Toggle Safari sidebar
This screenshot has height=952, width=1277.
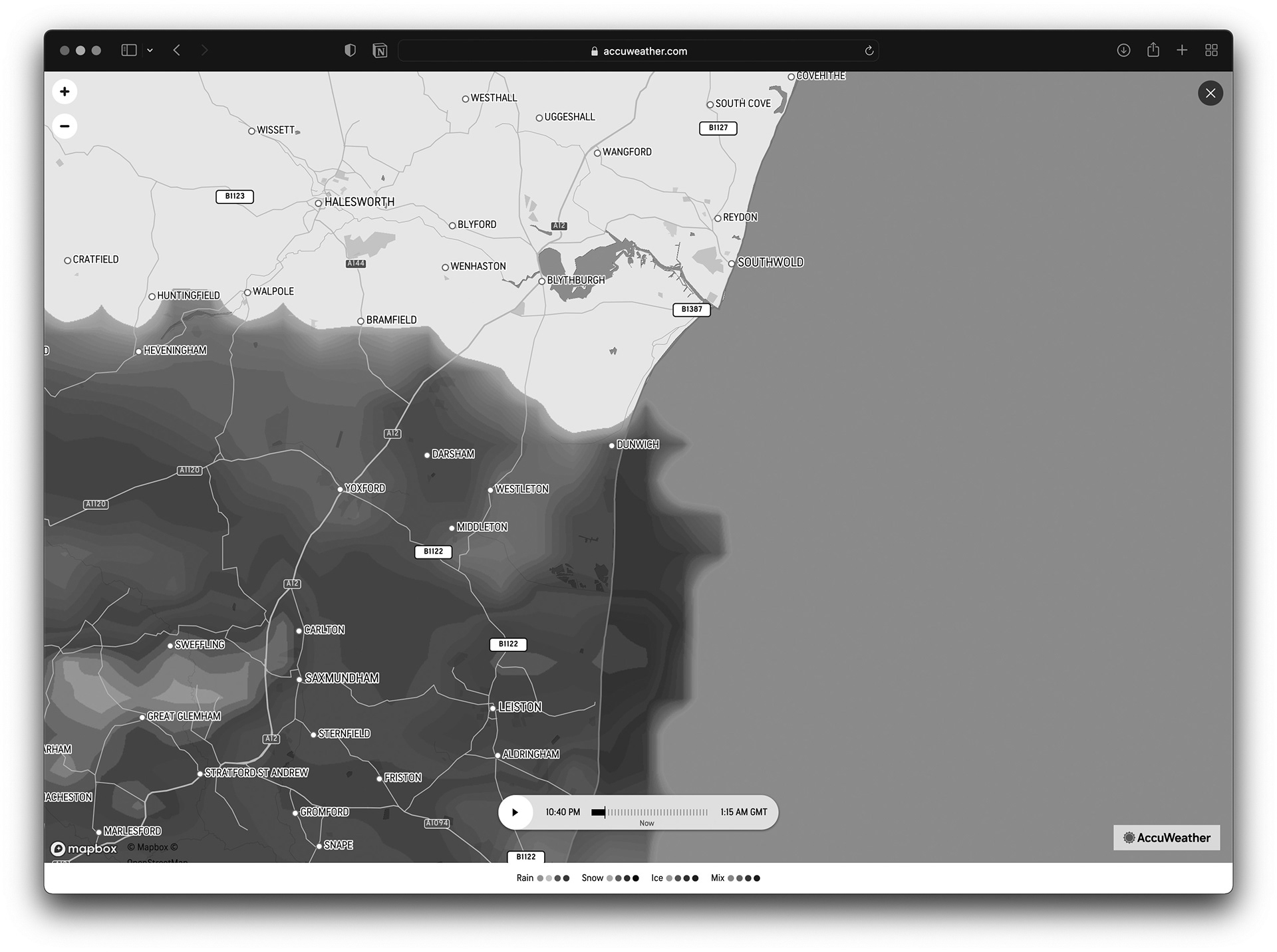click(129, 51)
